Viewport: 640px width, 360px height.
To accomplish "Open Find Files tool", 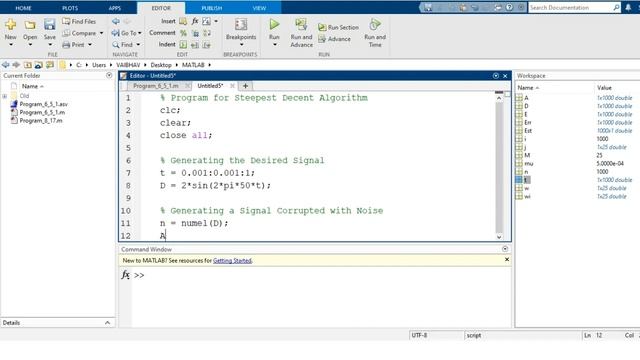I will (x=79, y=21).
